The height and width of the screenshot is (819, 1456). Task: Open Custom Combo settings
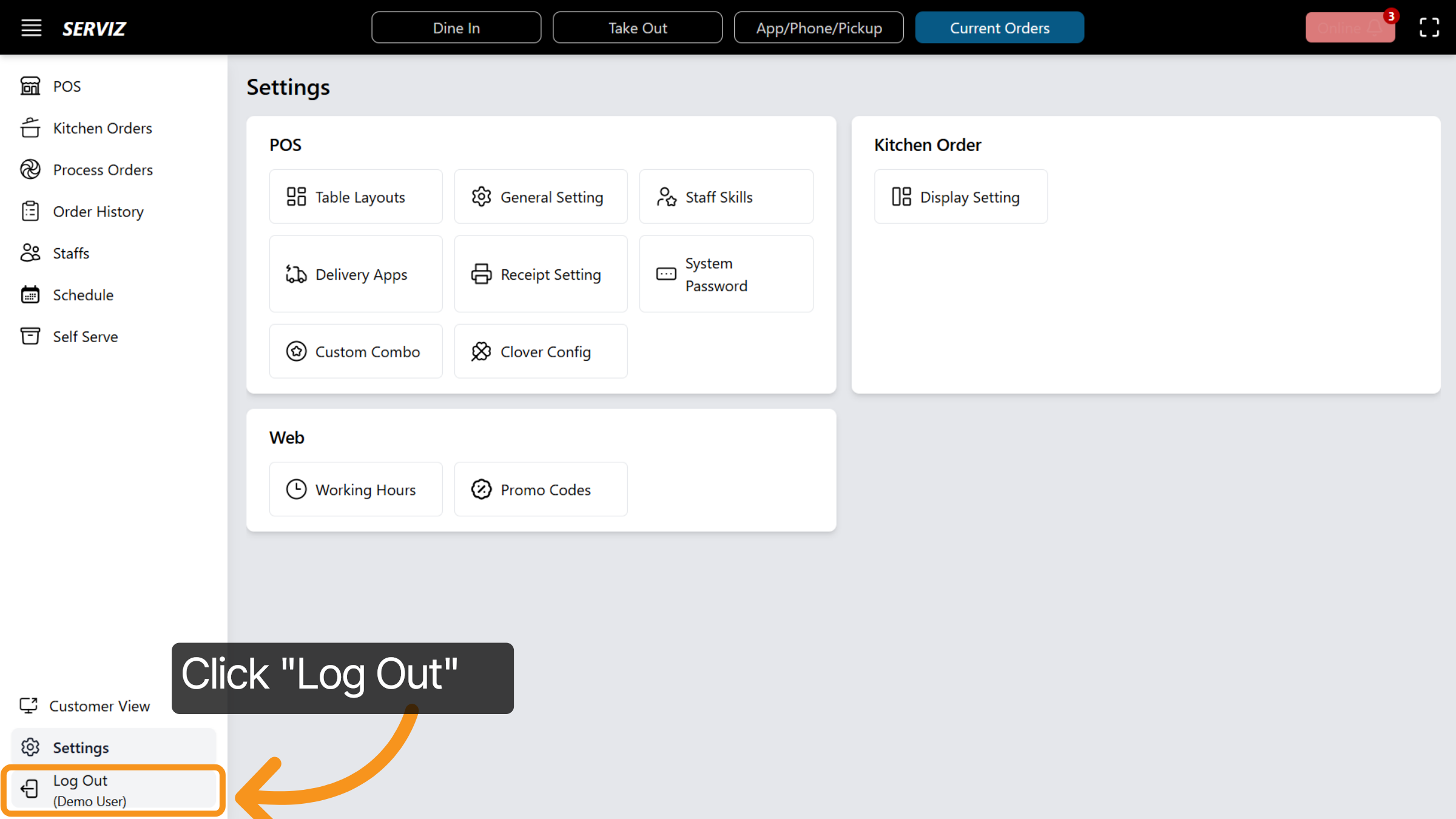click(356, 351)
